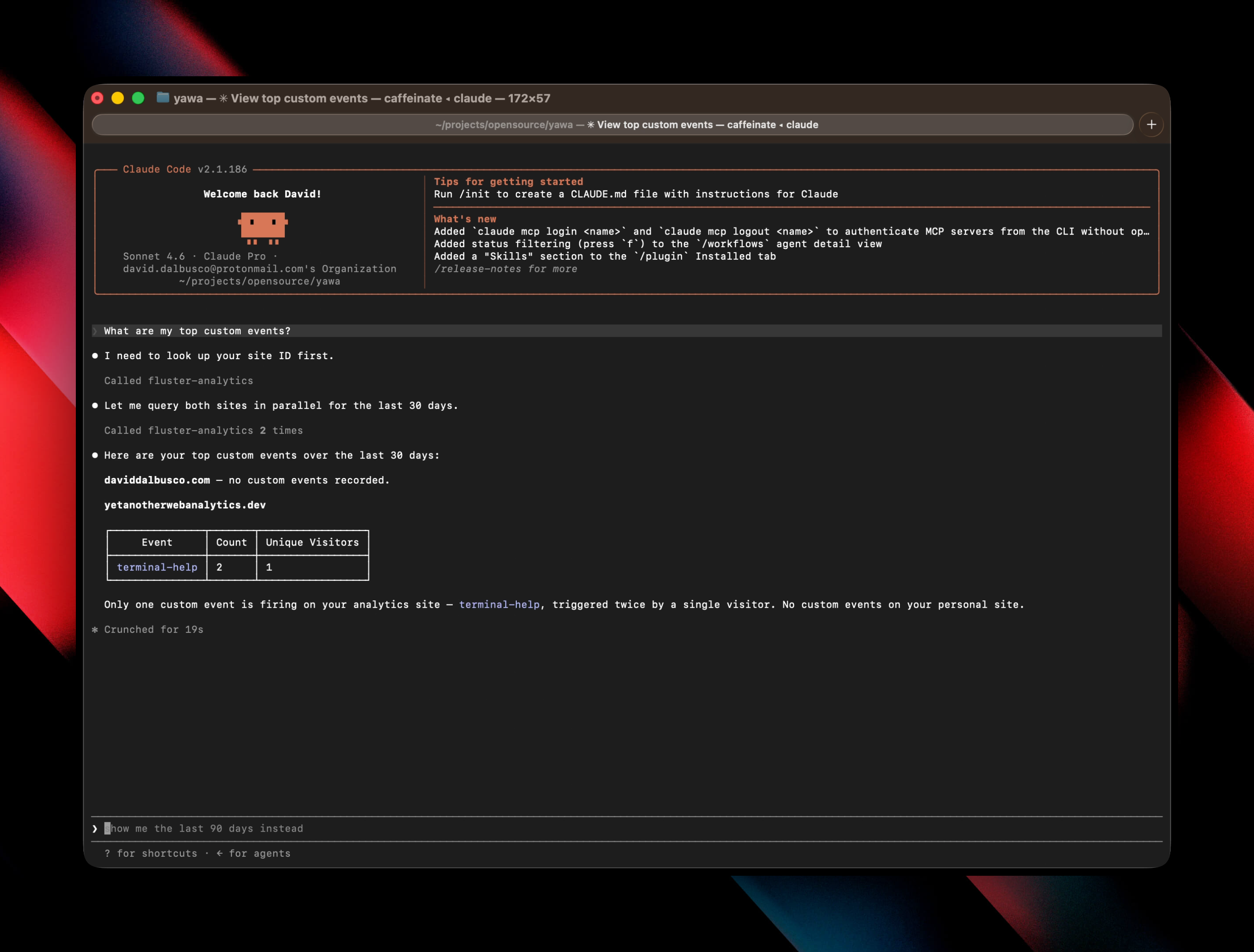Click the 'Unique Visitors' table header
This screenshot has width=1254, height=952.
(312, 542)
